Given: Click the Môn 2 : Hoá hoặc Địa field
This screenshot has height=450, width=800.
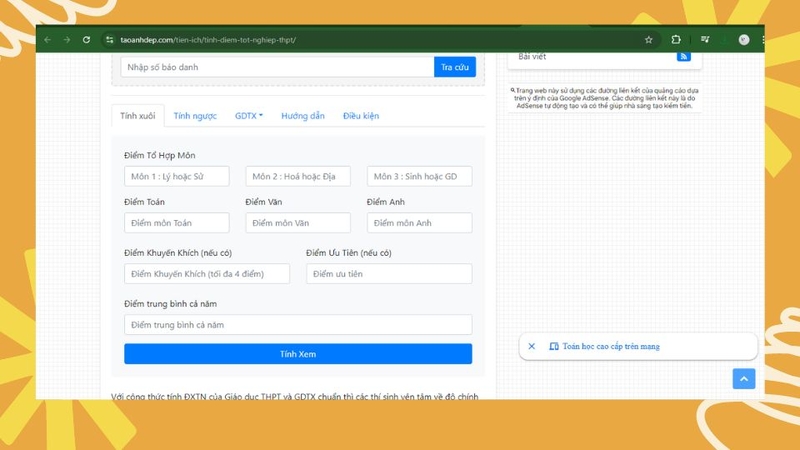Looking at the screenshot, I should [x=298, y=177].
